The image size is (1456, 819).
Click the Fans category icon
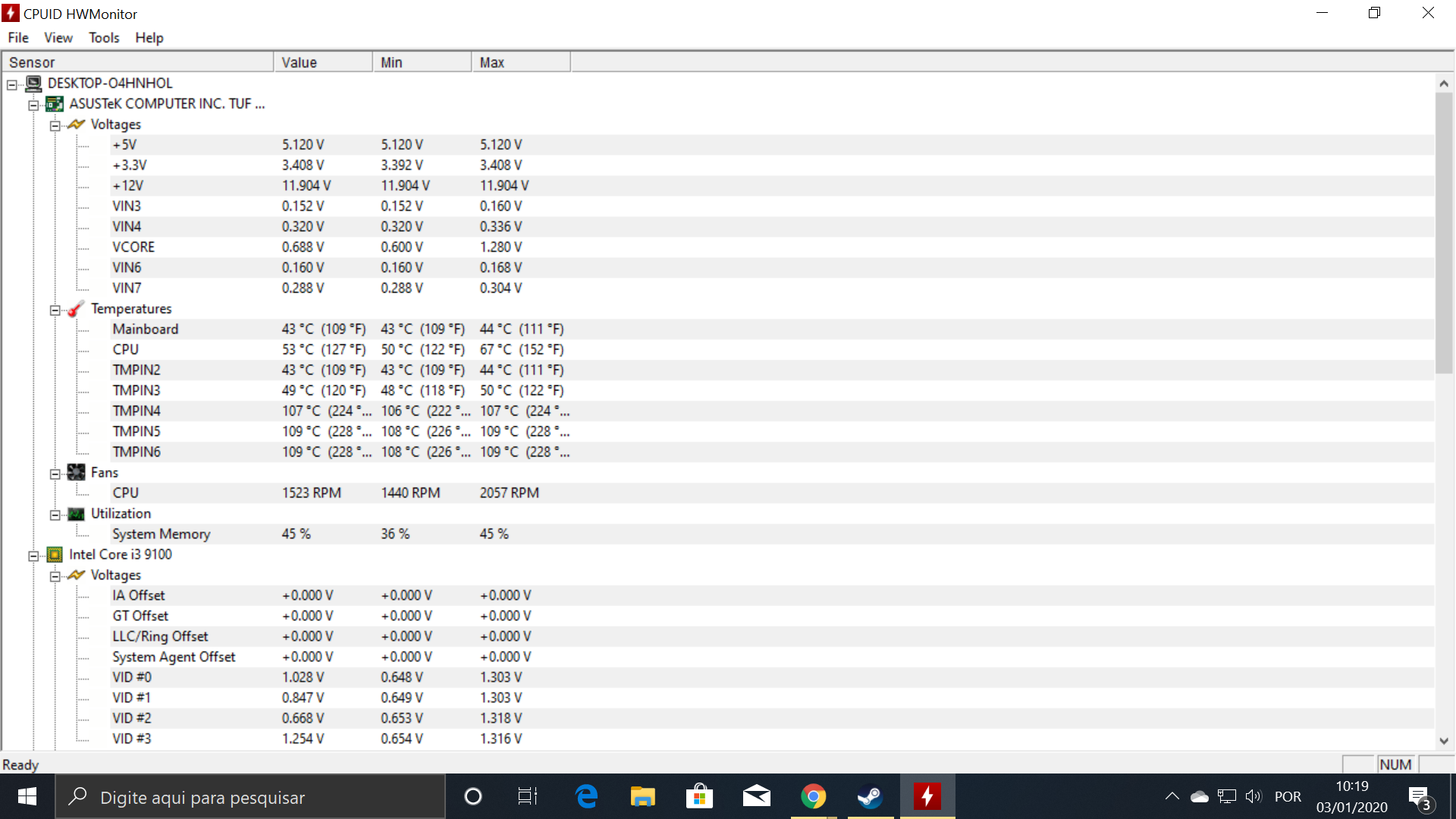coord(76,472)
